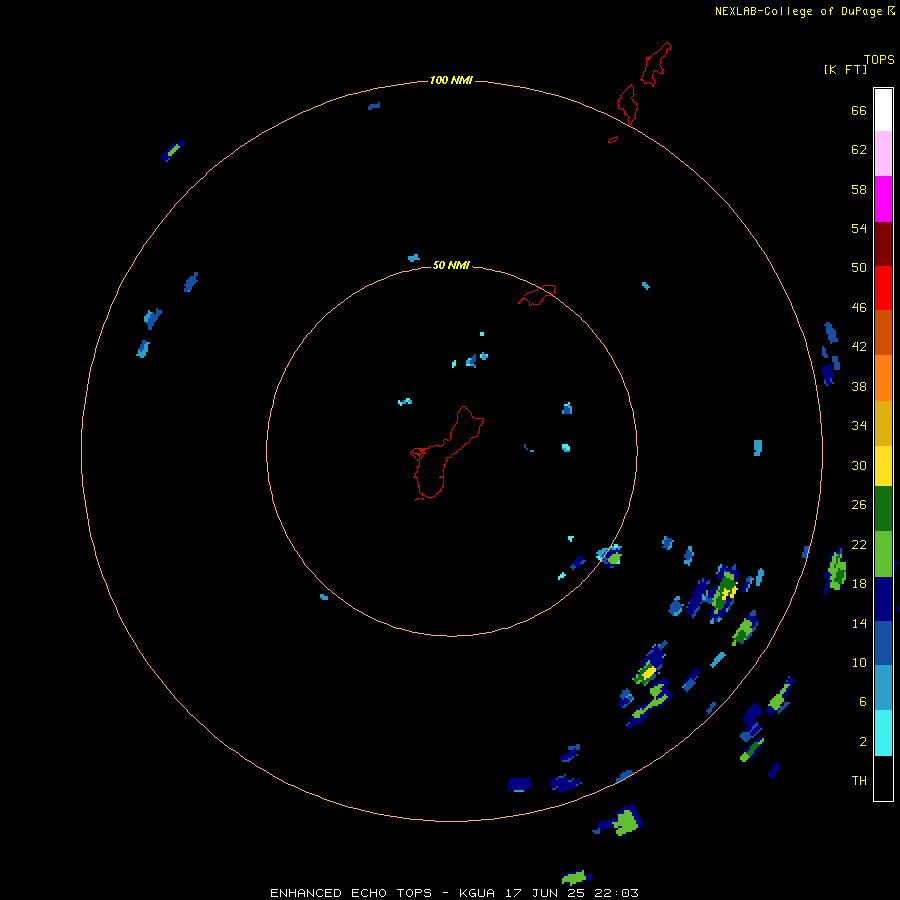Click the tiny red islet outline near 100 NMI ring
Viewport: 900px width, 900px height.
[613, 139]
